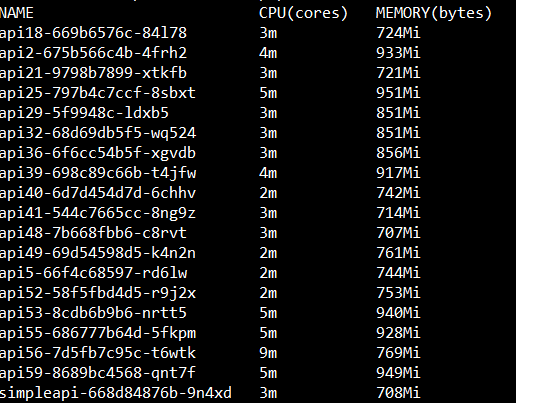Click the 5m CPU value for api25
Image resolution: width=539 pixels, height=403 pixels.
click(x=268, y=93)
